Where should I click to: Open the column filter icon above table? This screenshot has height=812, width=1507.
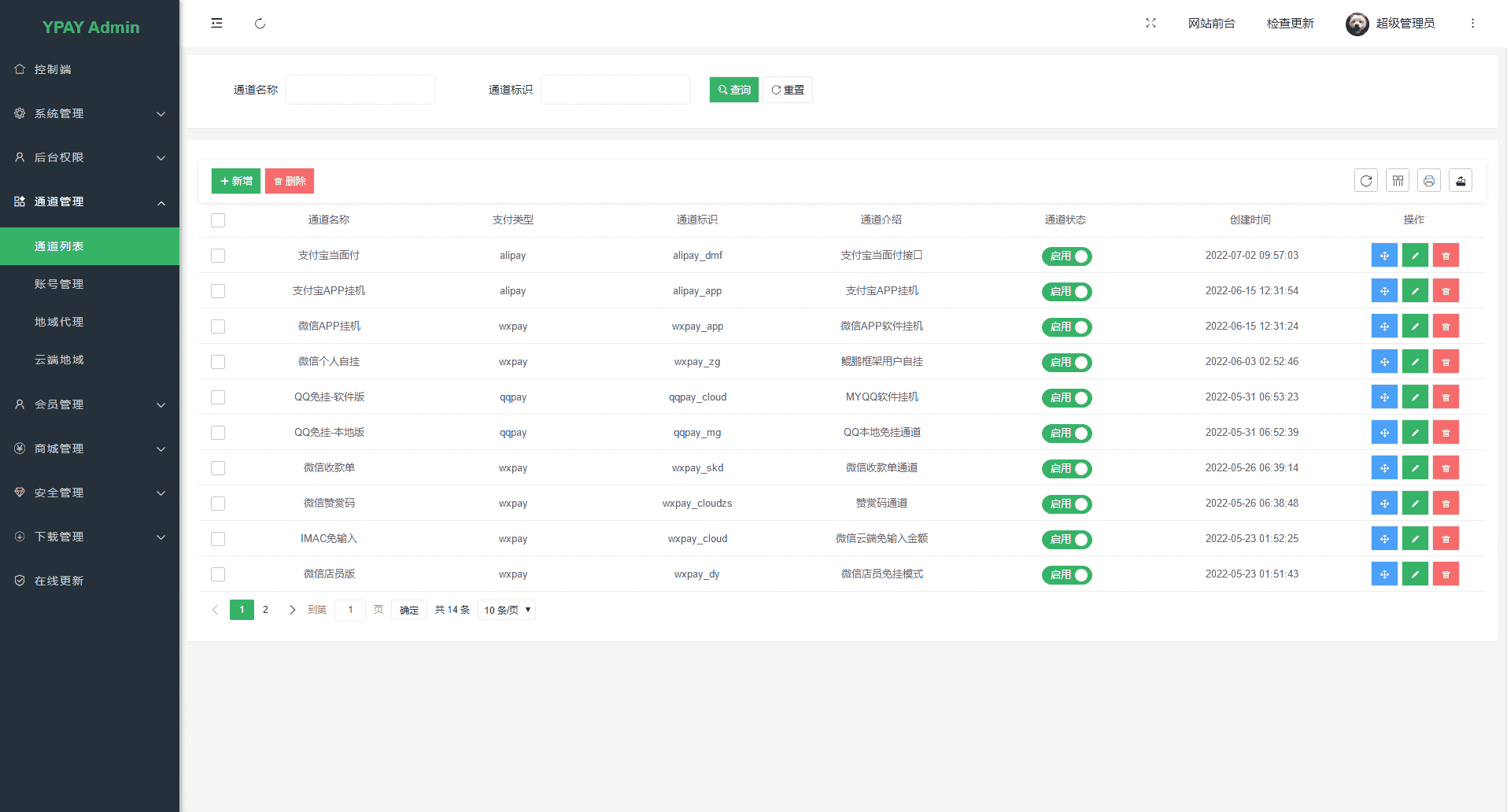(1398, 181)
